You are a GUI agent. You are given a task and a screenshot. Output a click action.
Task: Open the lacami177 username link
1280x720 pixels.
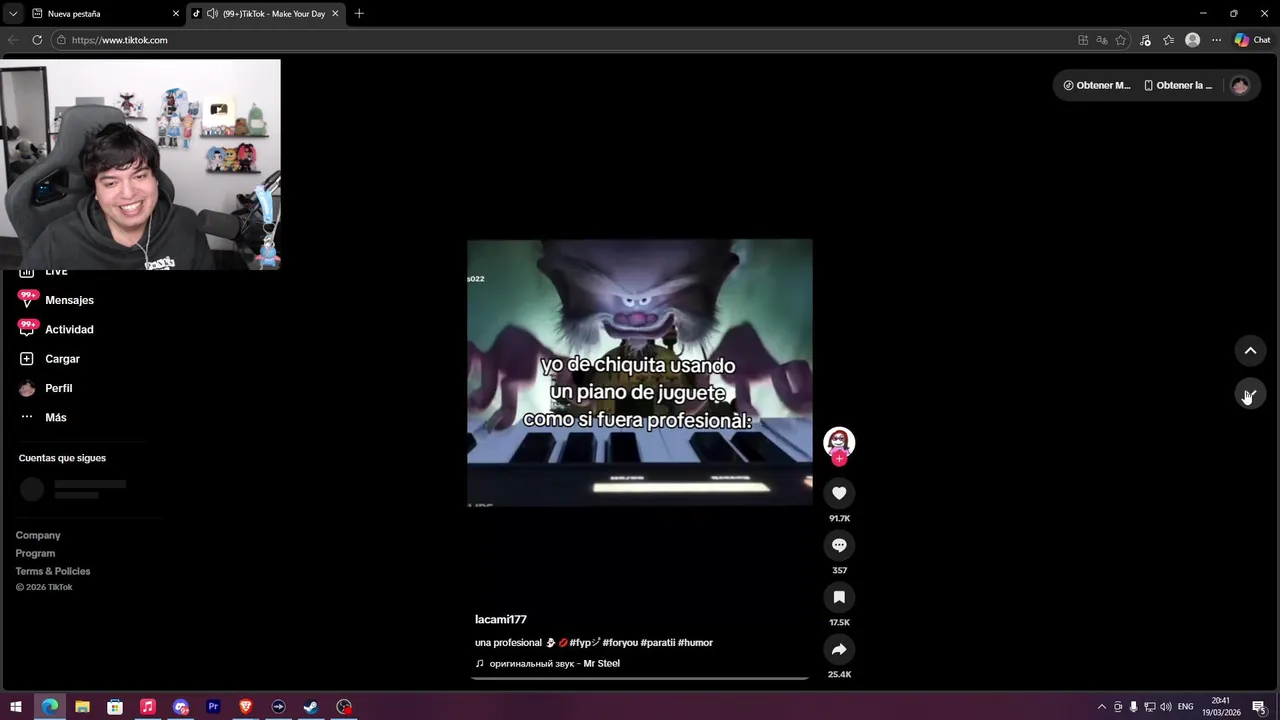tap(501, 620)
